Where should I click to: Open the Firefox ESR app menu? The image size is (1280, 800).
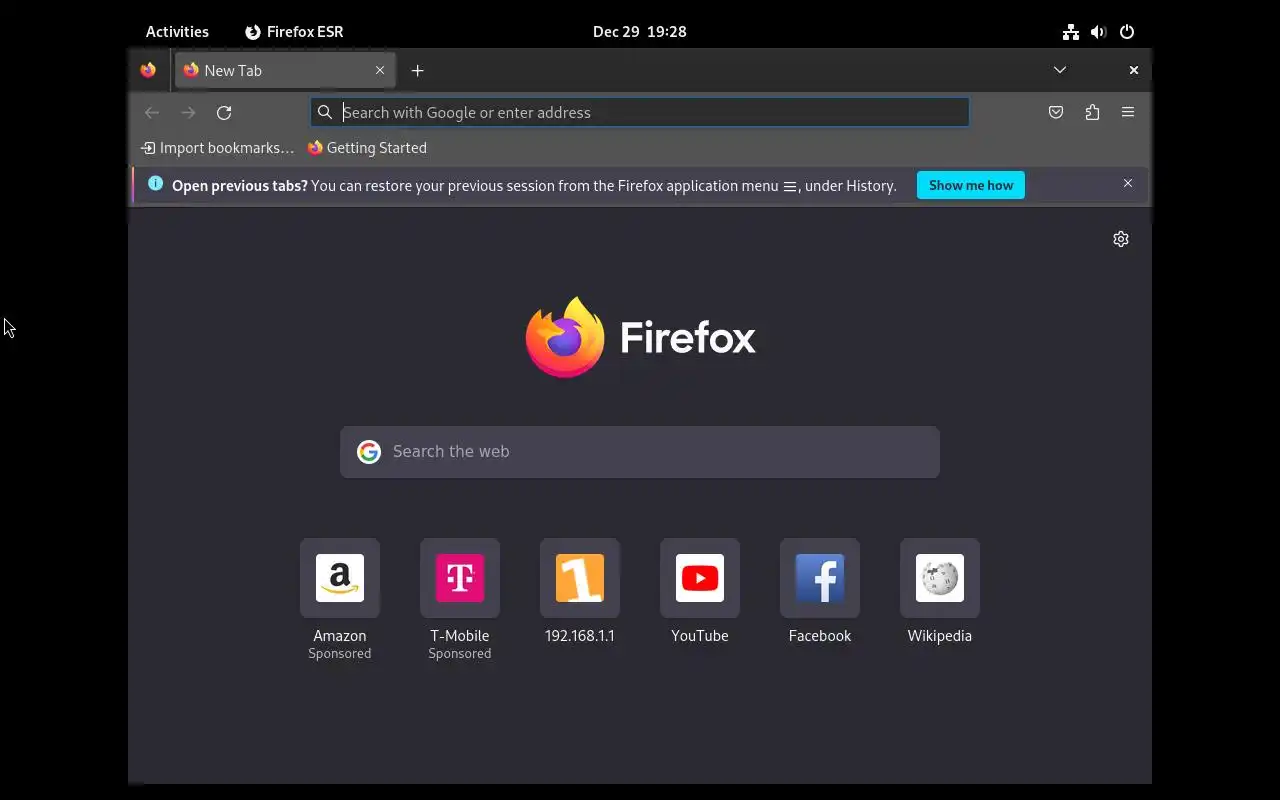tap(294, 32)
